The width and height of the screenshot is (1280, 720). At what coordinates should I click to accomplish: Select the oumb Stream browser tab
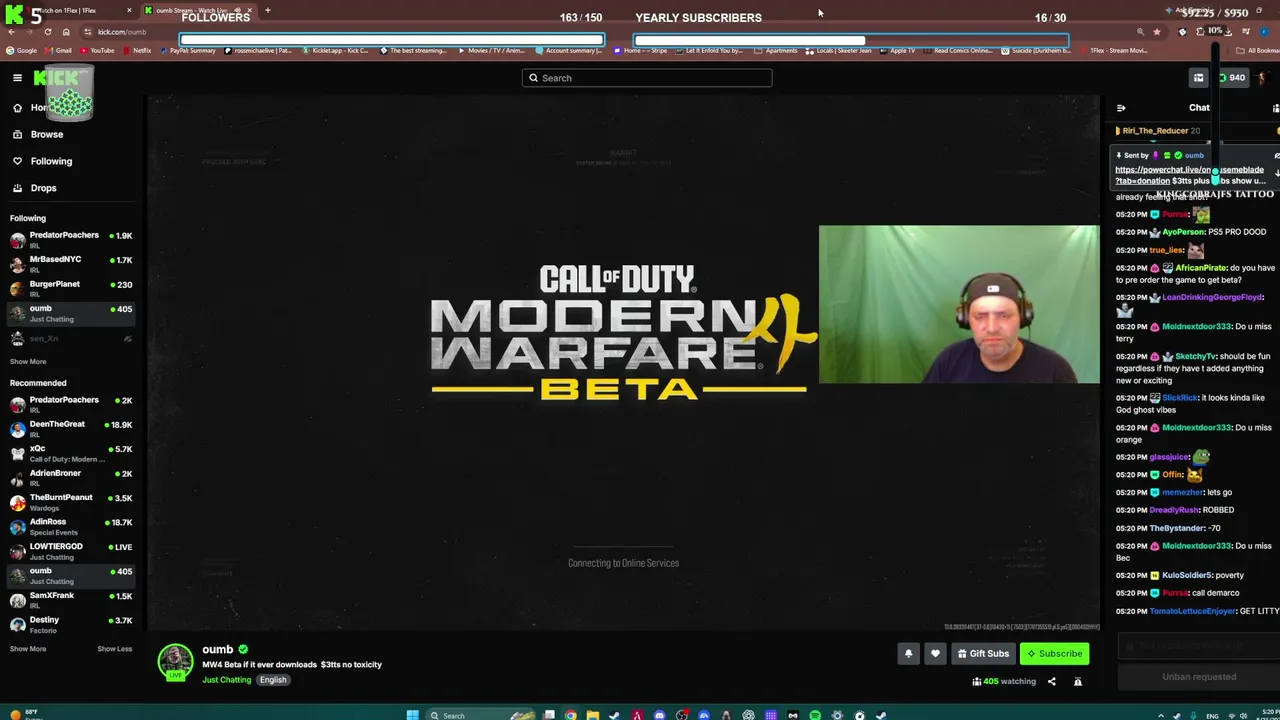[198, 10]
